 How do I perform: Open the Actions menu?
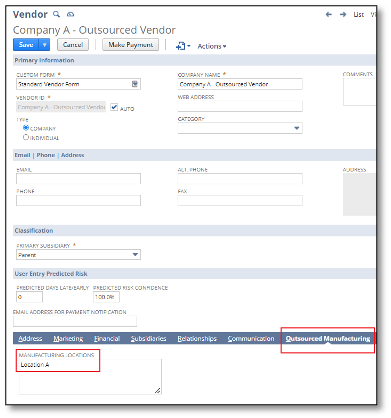pyautogui.click(x=212, y=46)
